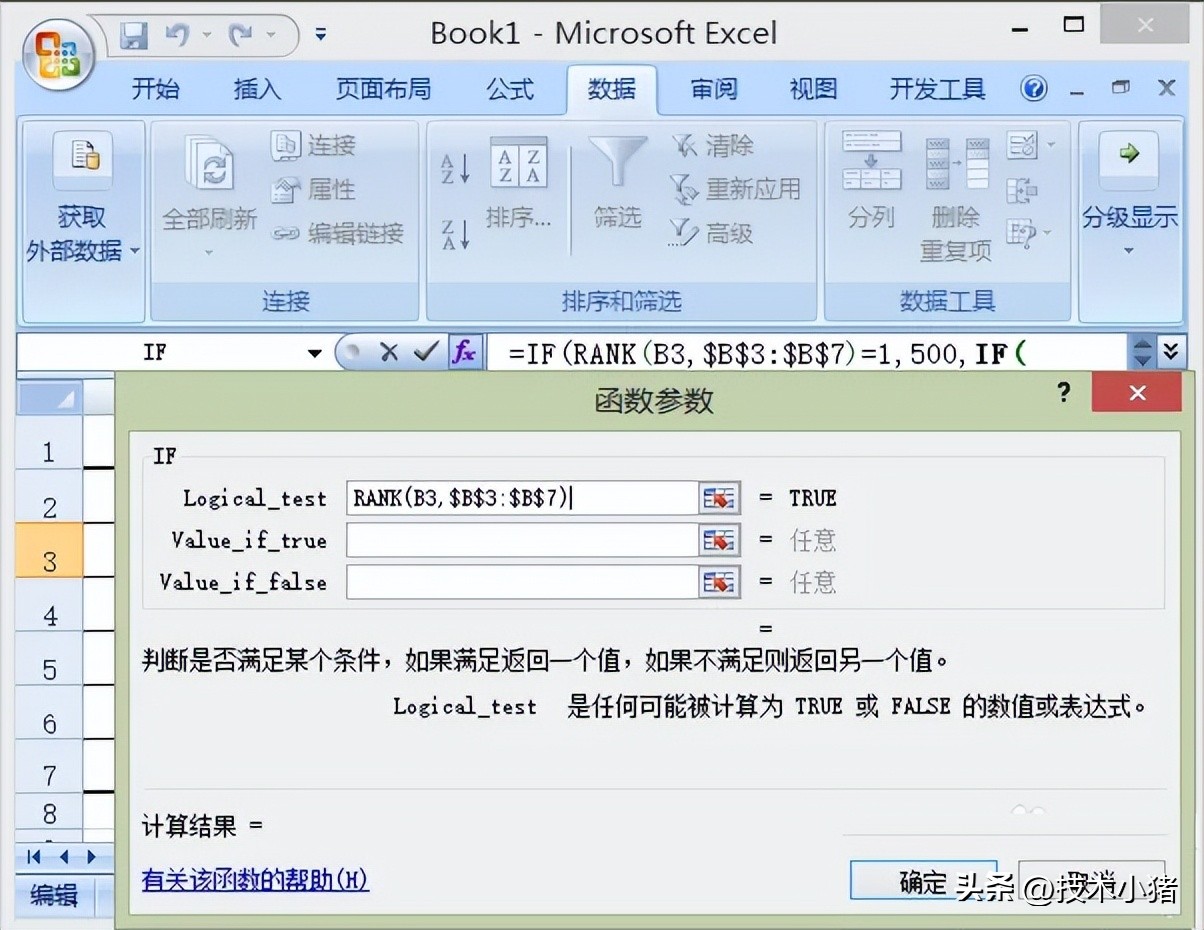Click the select-all corner cell
Viewport: 1204px width, 930px height.
pos(50,400)
